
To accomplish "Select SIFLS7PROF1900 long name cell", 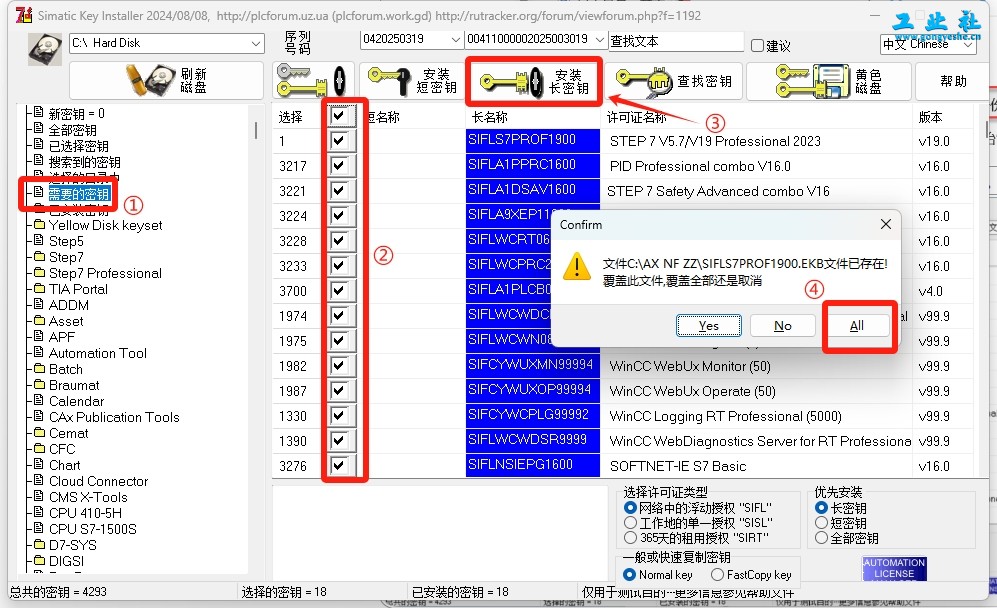I will (x=533, y=141).
